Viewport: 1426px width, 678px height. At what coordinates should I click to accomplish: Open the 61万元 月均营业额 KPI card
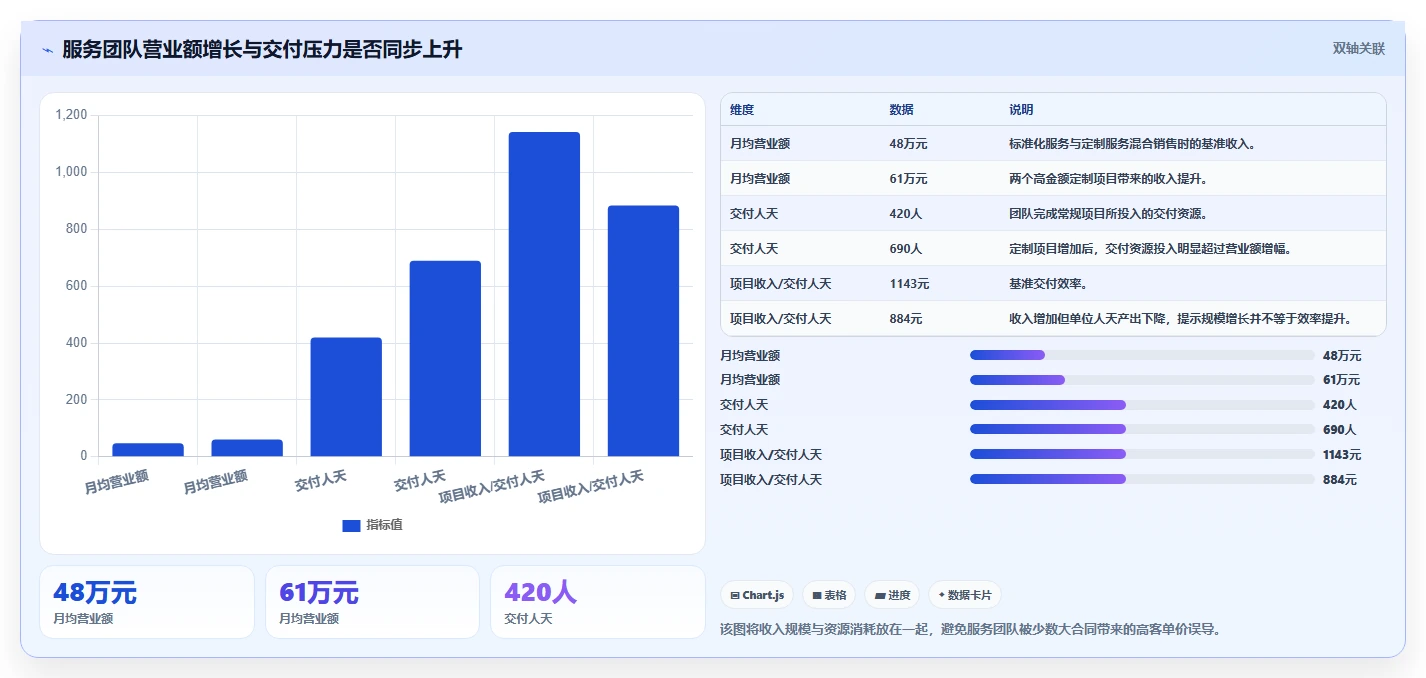click(x=373, y=602)
